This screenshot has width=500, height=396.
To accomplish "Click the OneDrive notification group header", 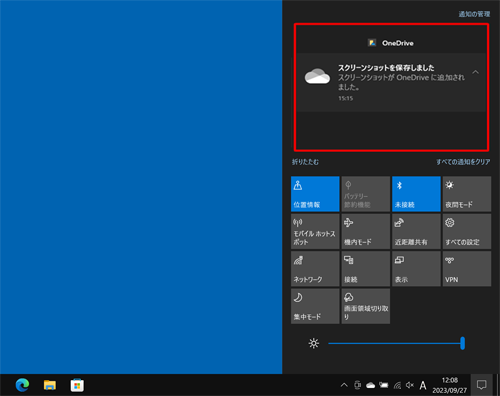I will coord(391,43).
